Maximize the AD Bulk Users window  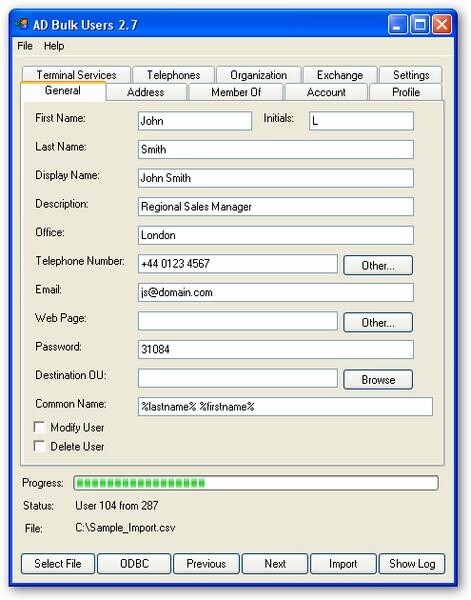click(x=420, y=25)
